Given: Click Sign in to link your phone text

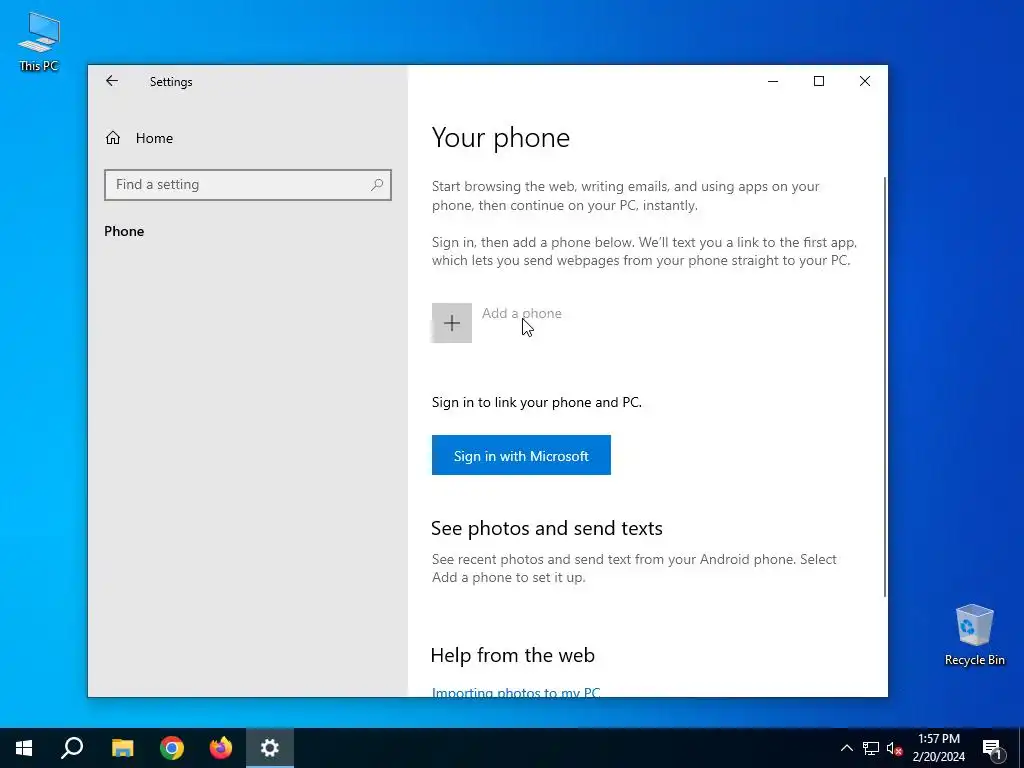Looking at the screenshot, I should pyautogui.click(x=537, y=402).
